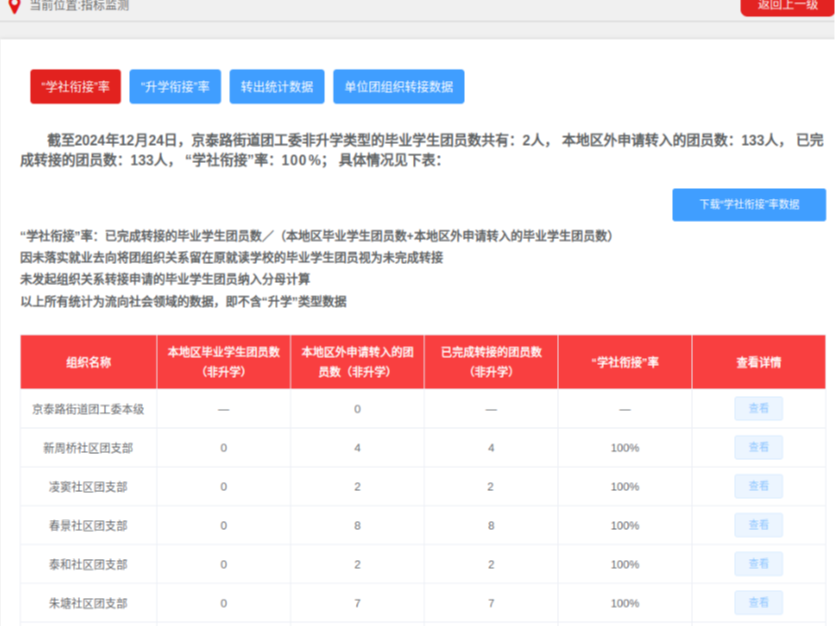Click the red location pin icon
Image resolution: width=835 pixels, height=626 pixels.
click(x=15, y=6)
